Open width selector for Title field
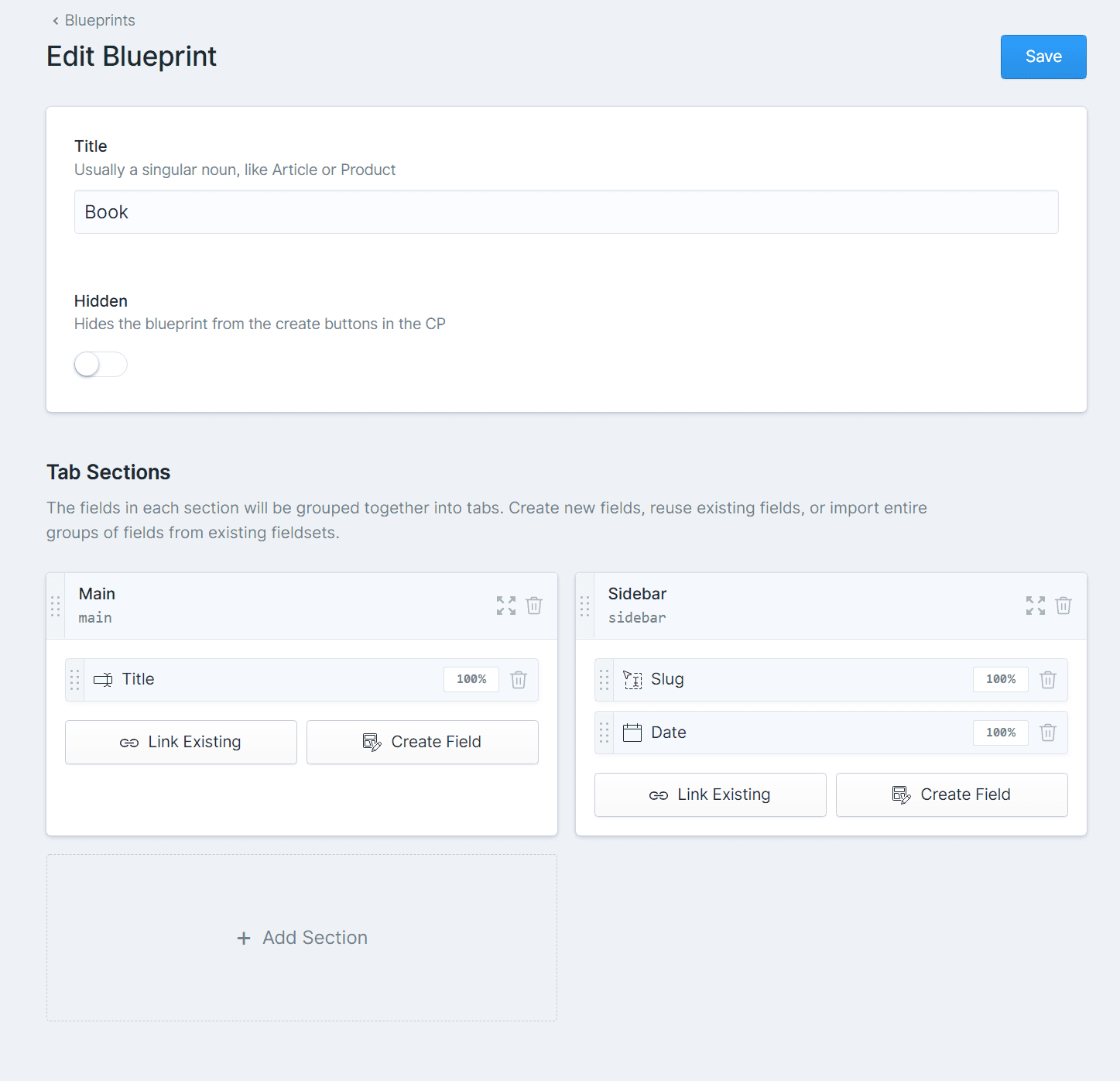The image size is (1120, 1081). (471, 679)
